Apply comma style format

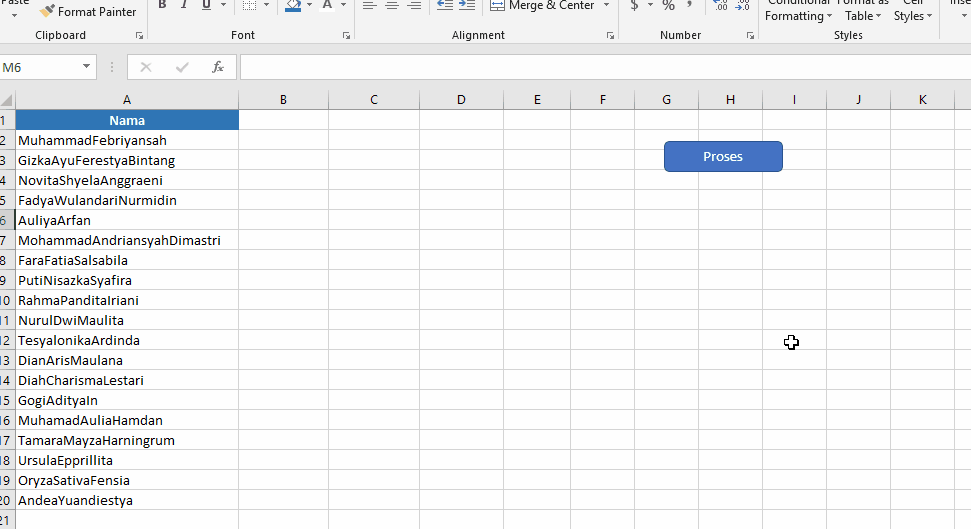689,5
